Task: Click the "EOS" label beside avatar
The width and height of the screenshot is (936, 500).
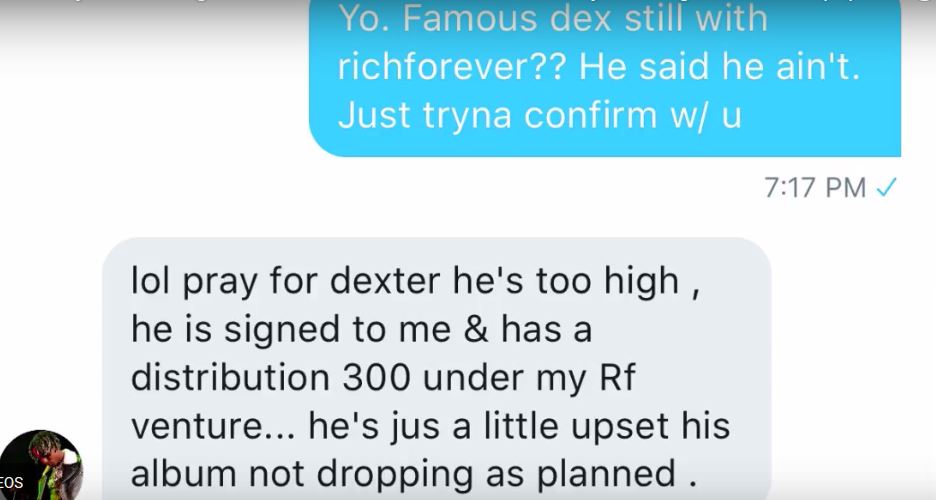Action: click(11, 482)
